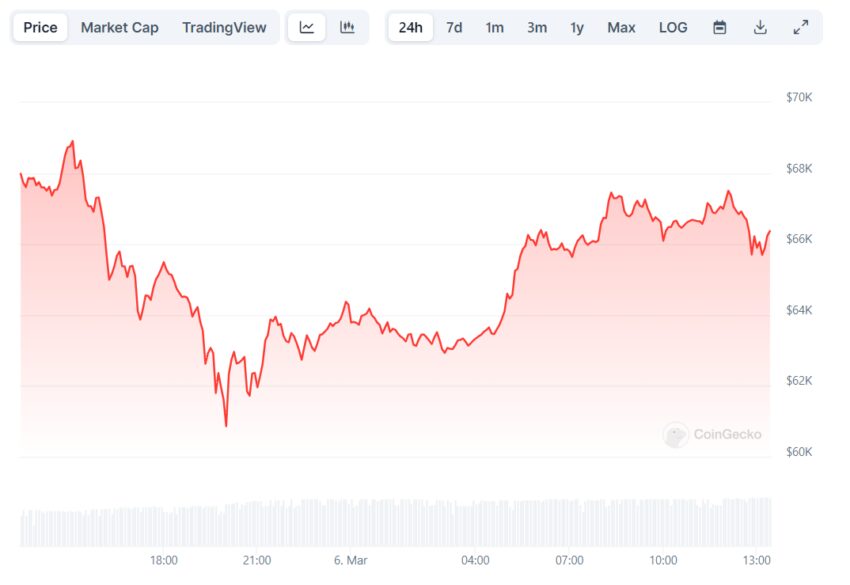Open the calendar date picker

[x=720, y=27]
